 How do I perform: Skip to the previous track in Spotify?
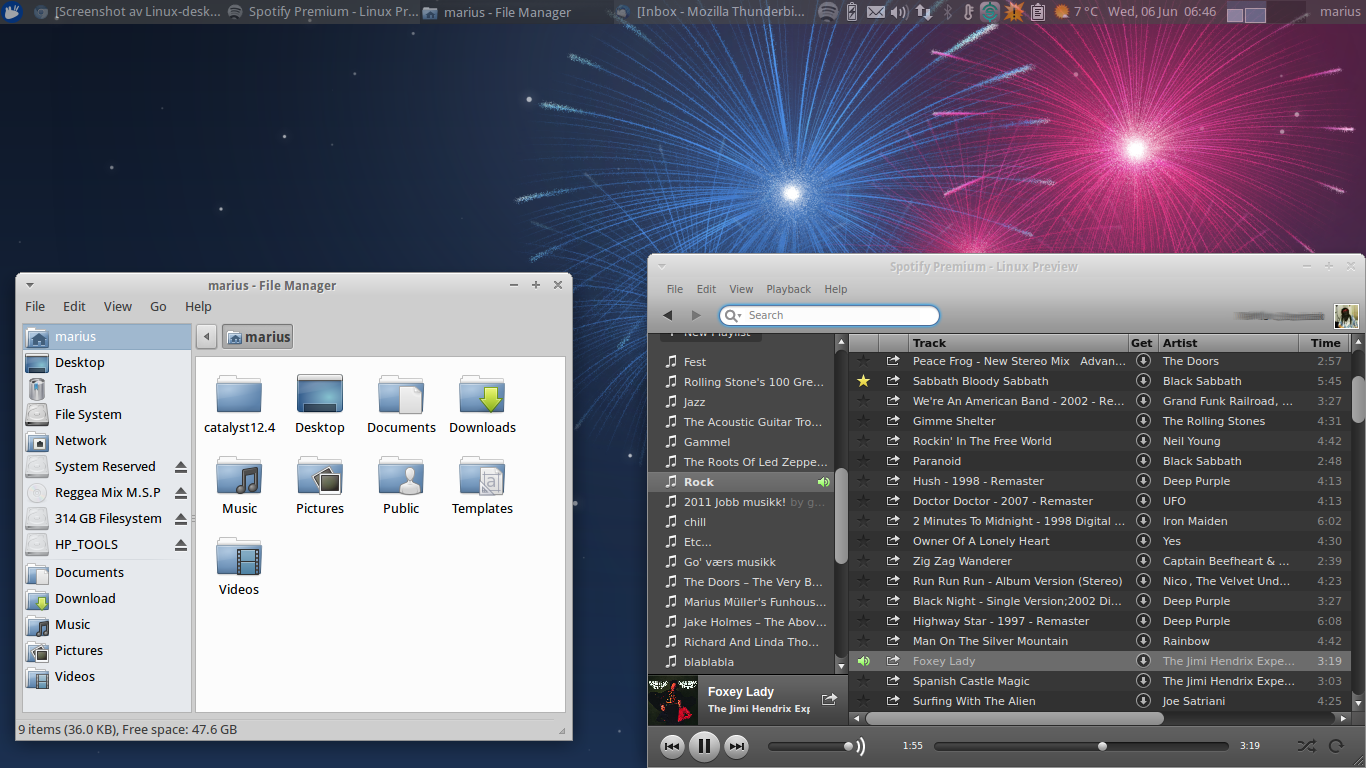pyautogui.click(x=673, y=746)
